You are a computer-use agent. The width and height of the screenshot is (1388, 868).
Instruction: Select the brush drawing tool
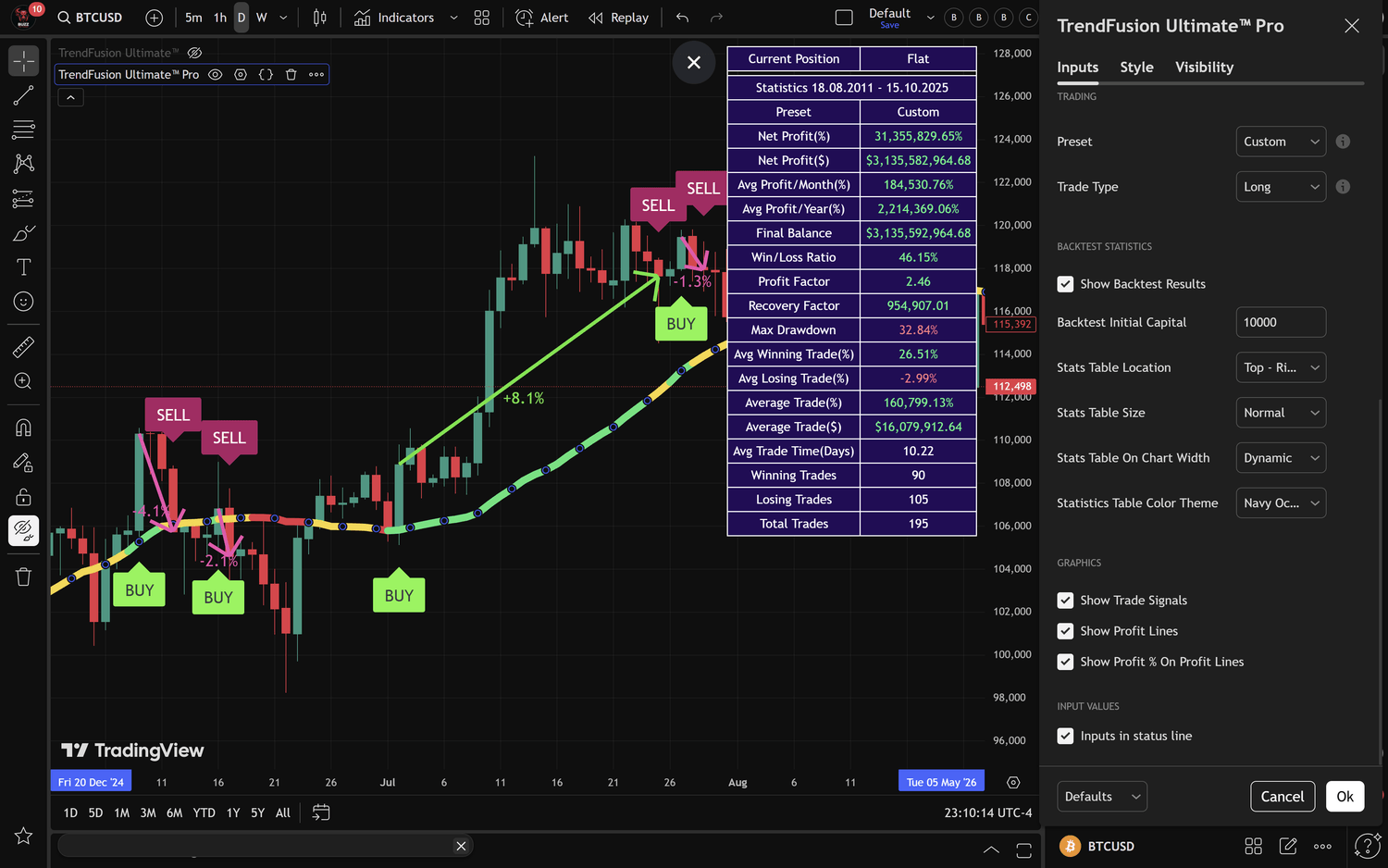pyautogui.click(x=23, y=232)
